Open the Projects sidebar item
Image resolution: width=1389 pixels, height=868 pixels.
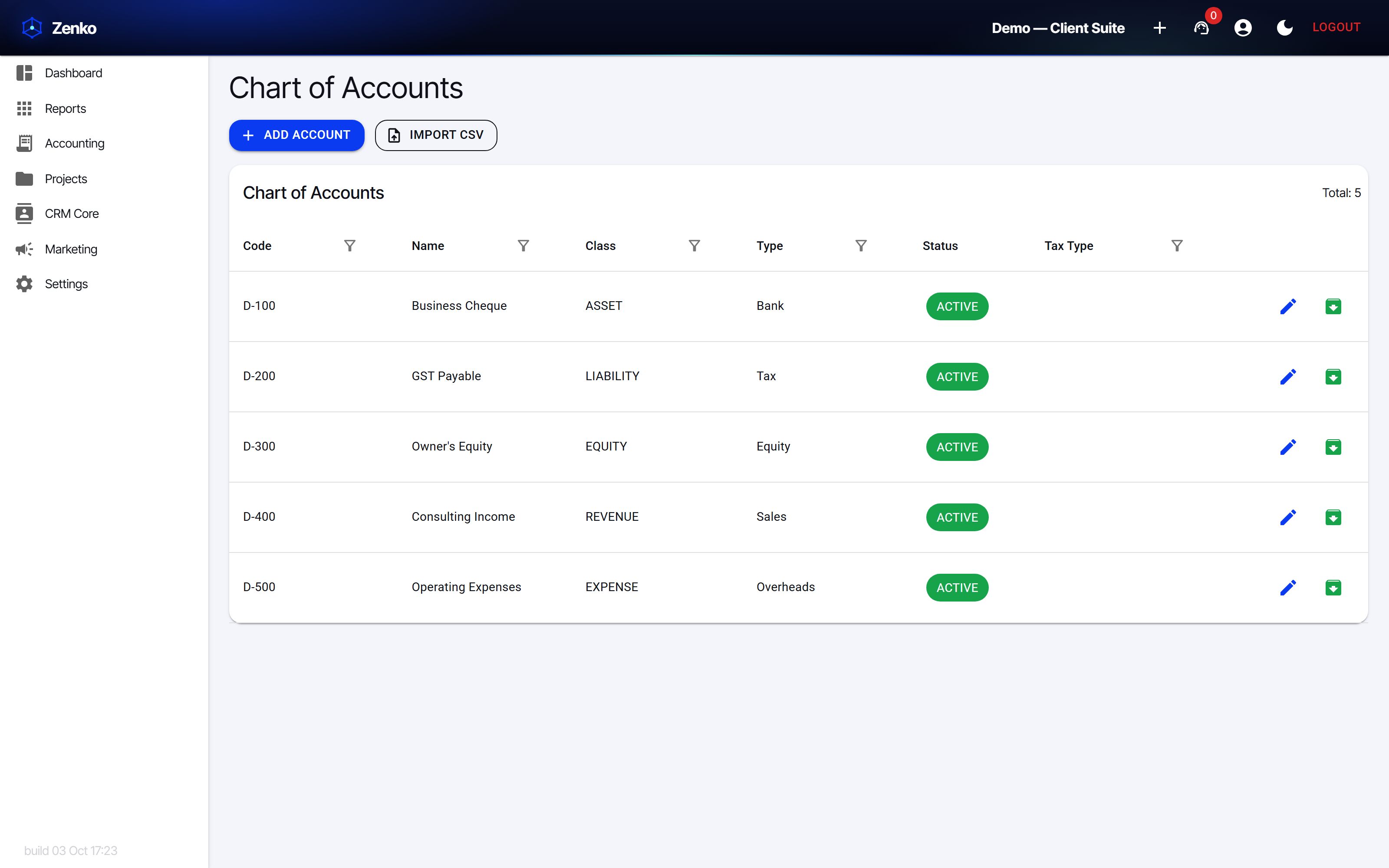(104, 178)
